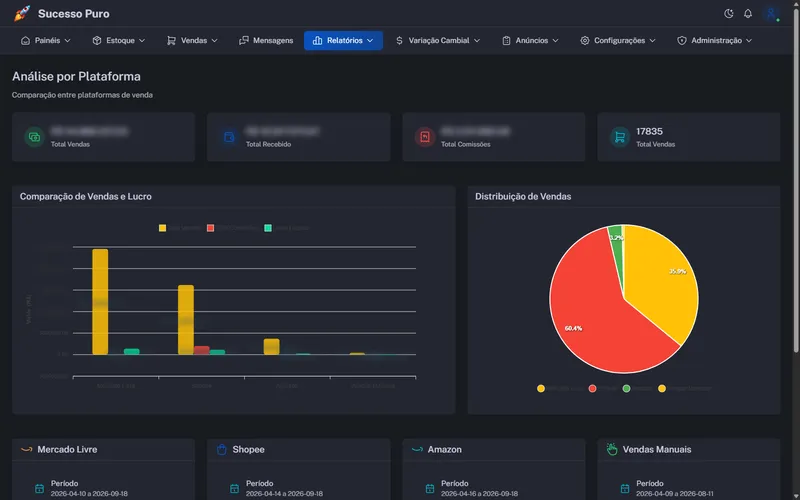The width and height of the screenshot is (800, 500).
Task: Click the Vendas Manuais card title
Action: (x=657, y=449)
